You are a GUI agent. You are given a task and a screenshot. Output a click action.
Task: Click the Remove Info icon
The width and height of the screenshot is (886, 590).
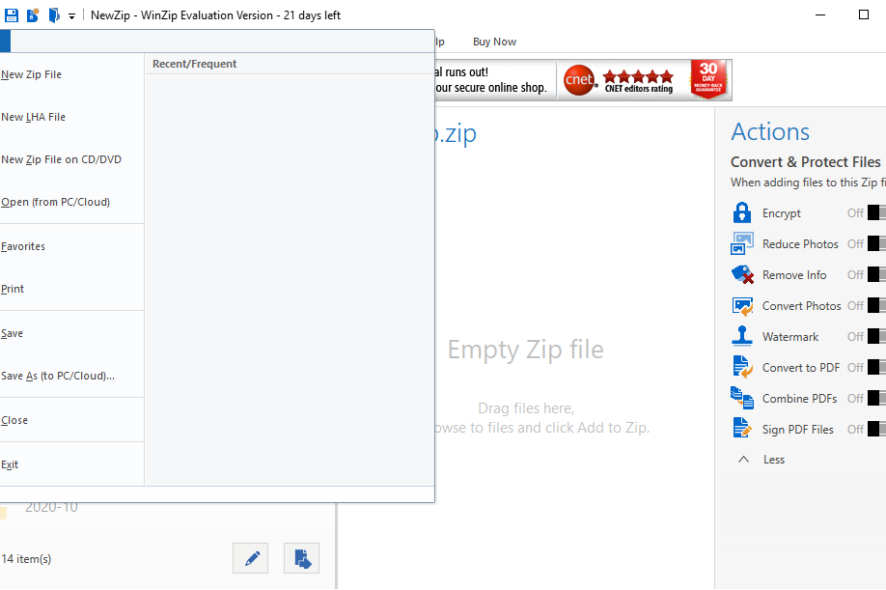[x=742, y=275]
